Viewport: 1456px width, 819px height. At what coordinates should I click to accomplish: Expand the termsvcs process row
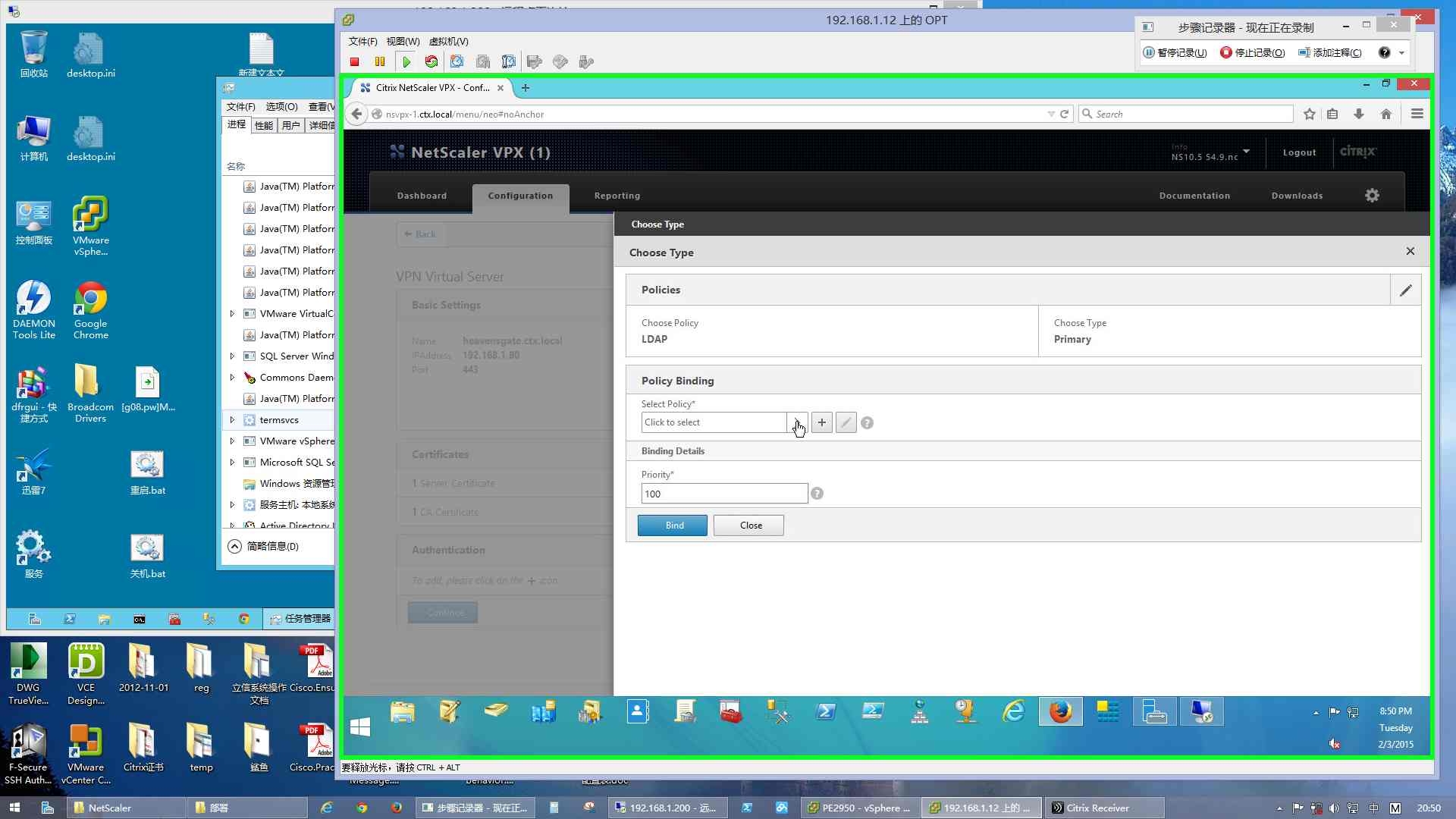click(232, 419)
